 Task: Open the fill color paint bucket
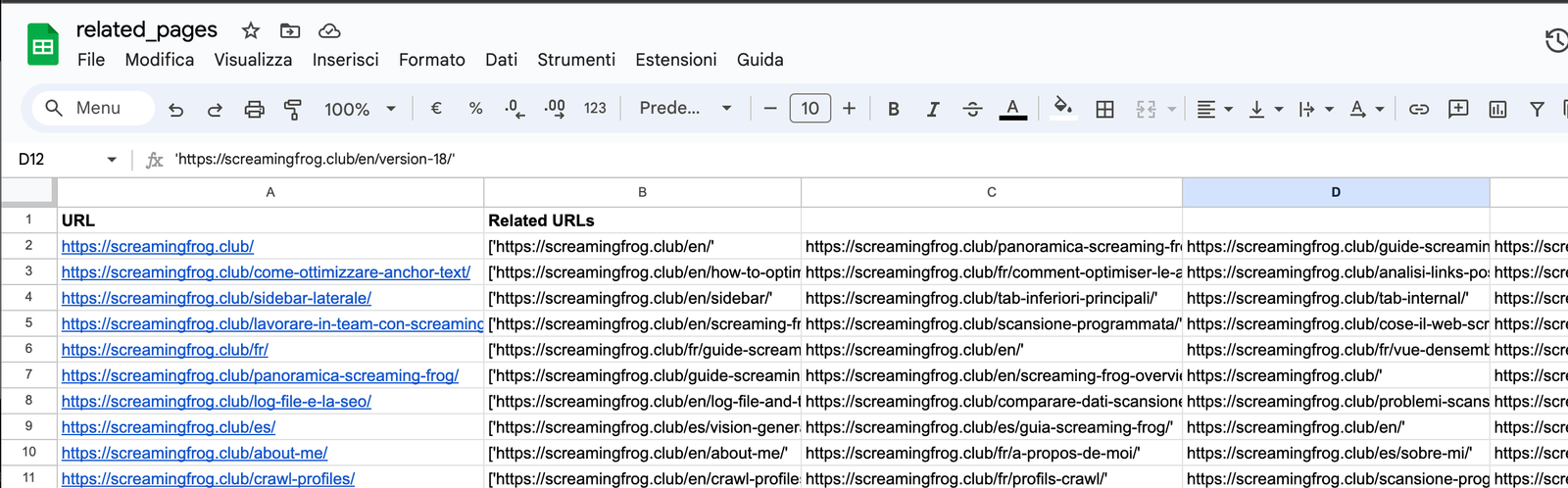(x=1062, y=108)
